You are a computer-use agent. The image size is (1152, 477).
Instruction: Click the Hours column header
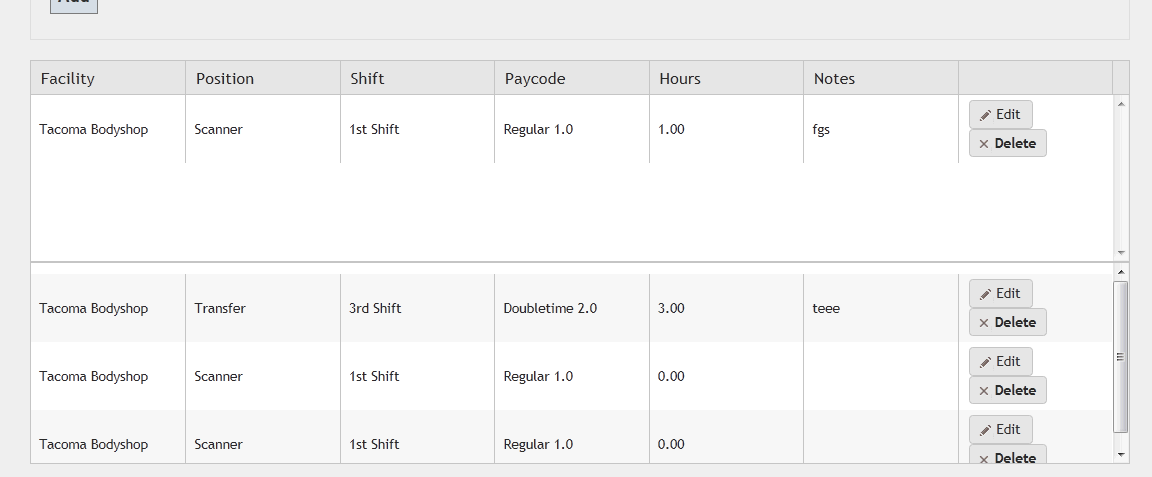pyautogui.click(x=680, y=79)
